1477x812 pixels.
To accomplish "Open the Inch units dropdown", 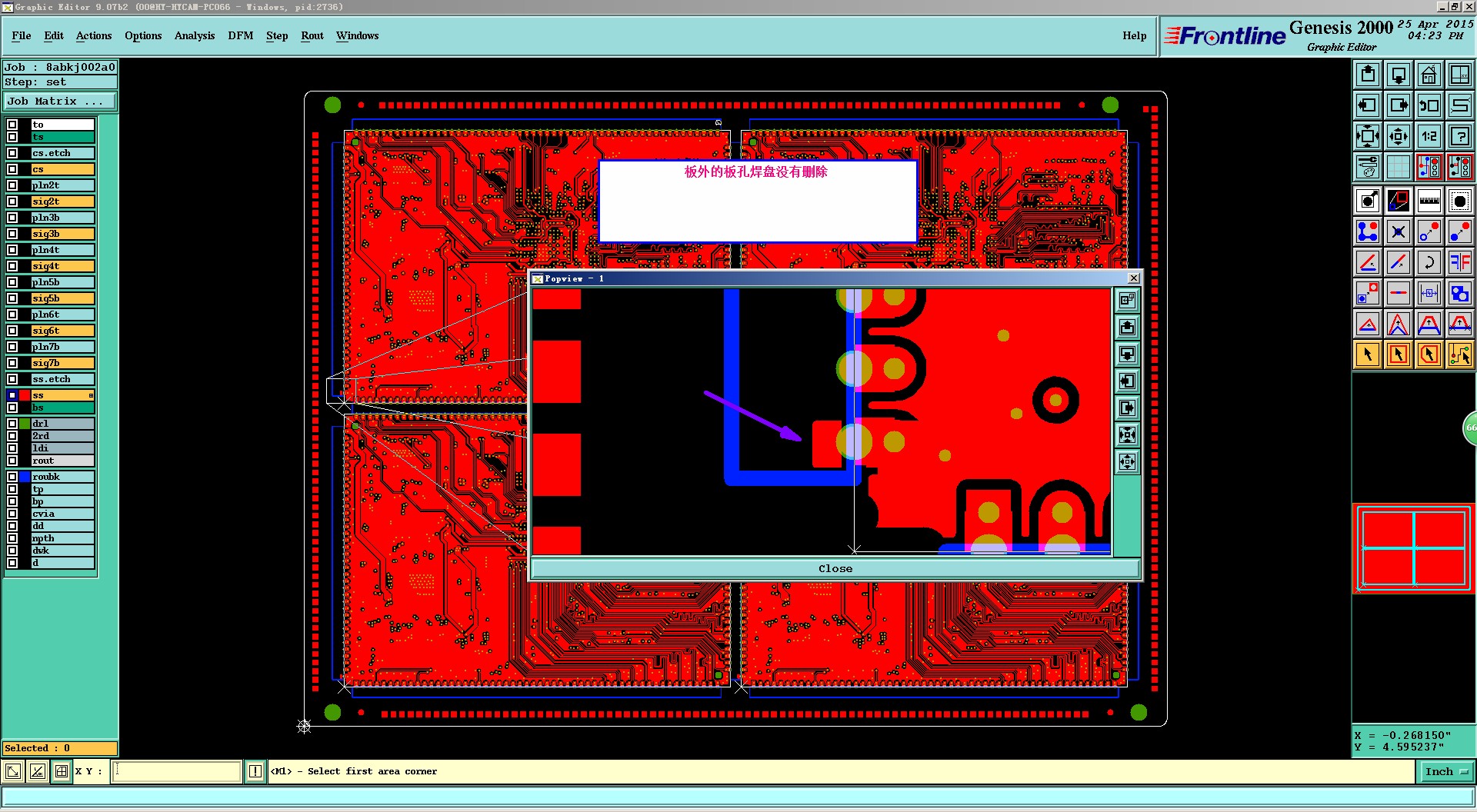I will [1446, 771].
